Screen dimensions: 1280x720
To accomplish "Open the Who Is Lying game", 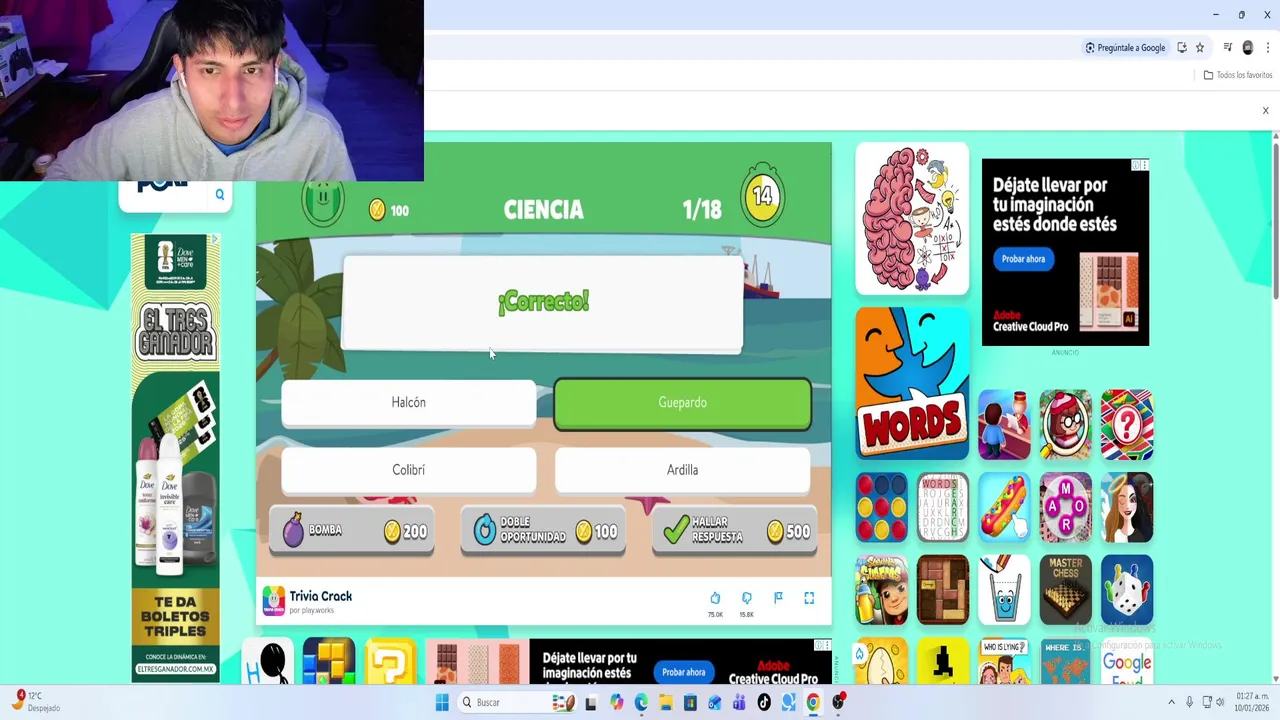I will coord(1004,661).
